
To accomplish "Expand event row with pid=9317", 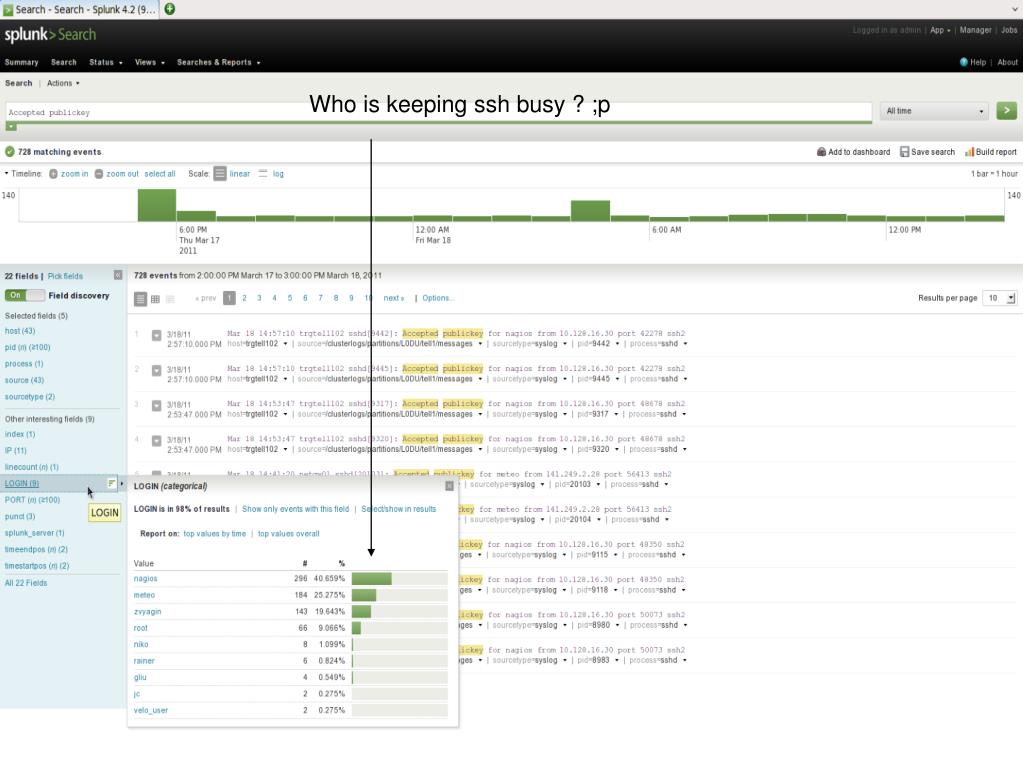I will [157, 406].
